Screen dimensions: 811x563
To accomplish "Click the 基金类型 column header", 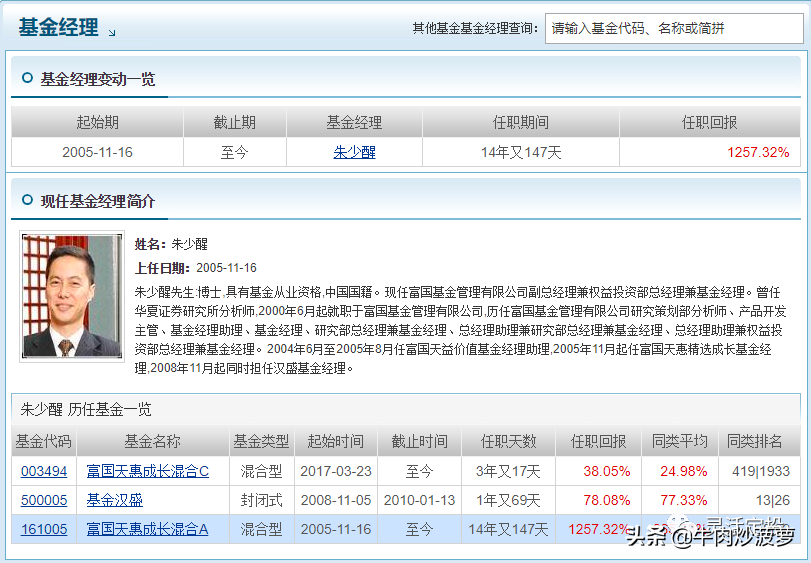I will tap(261, 442).
